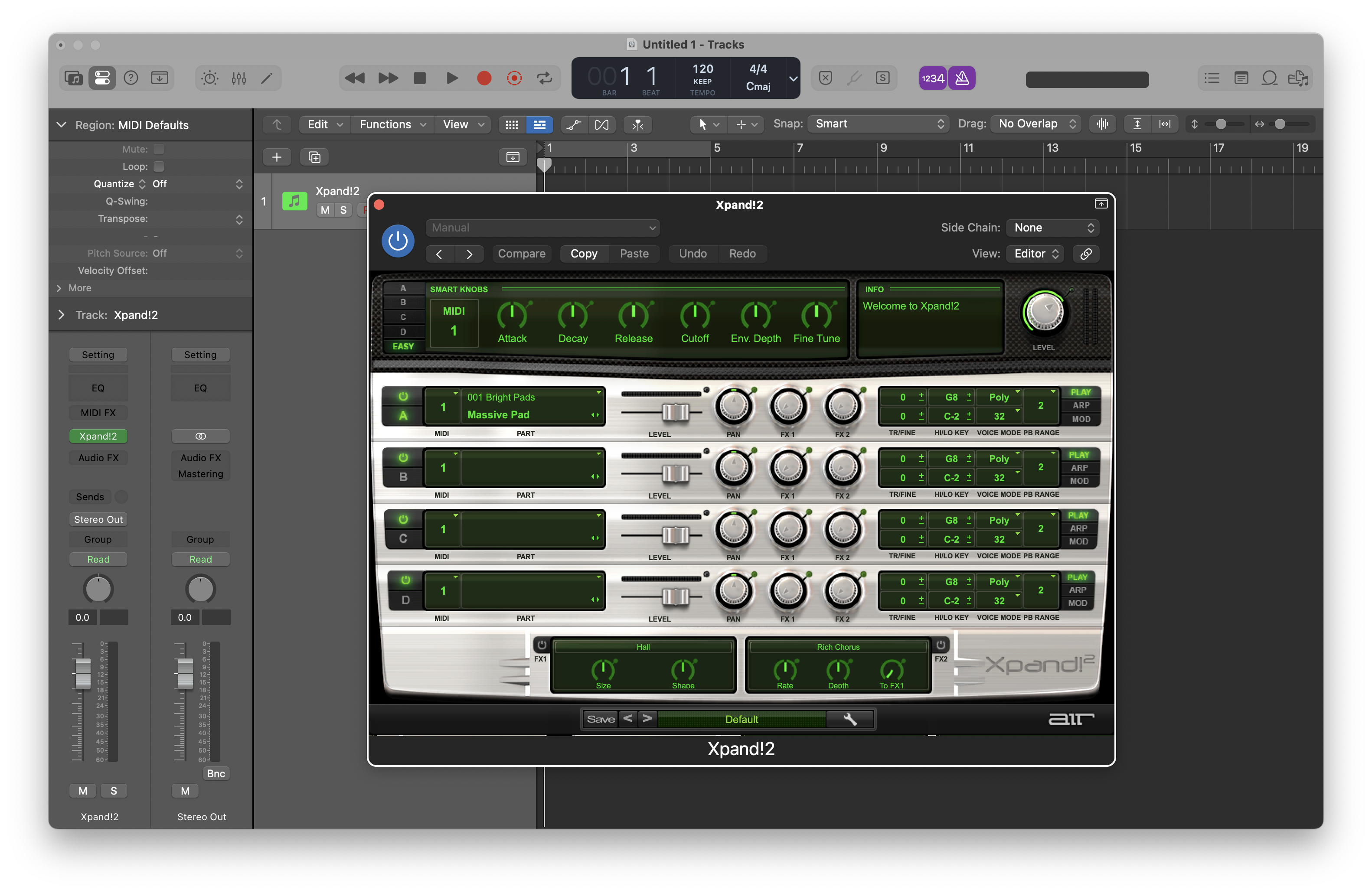Open the Mixer from the control bar

tap(238, 78)
